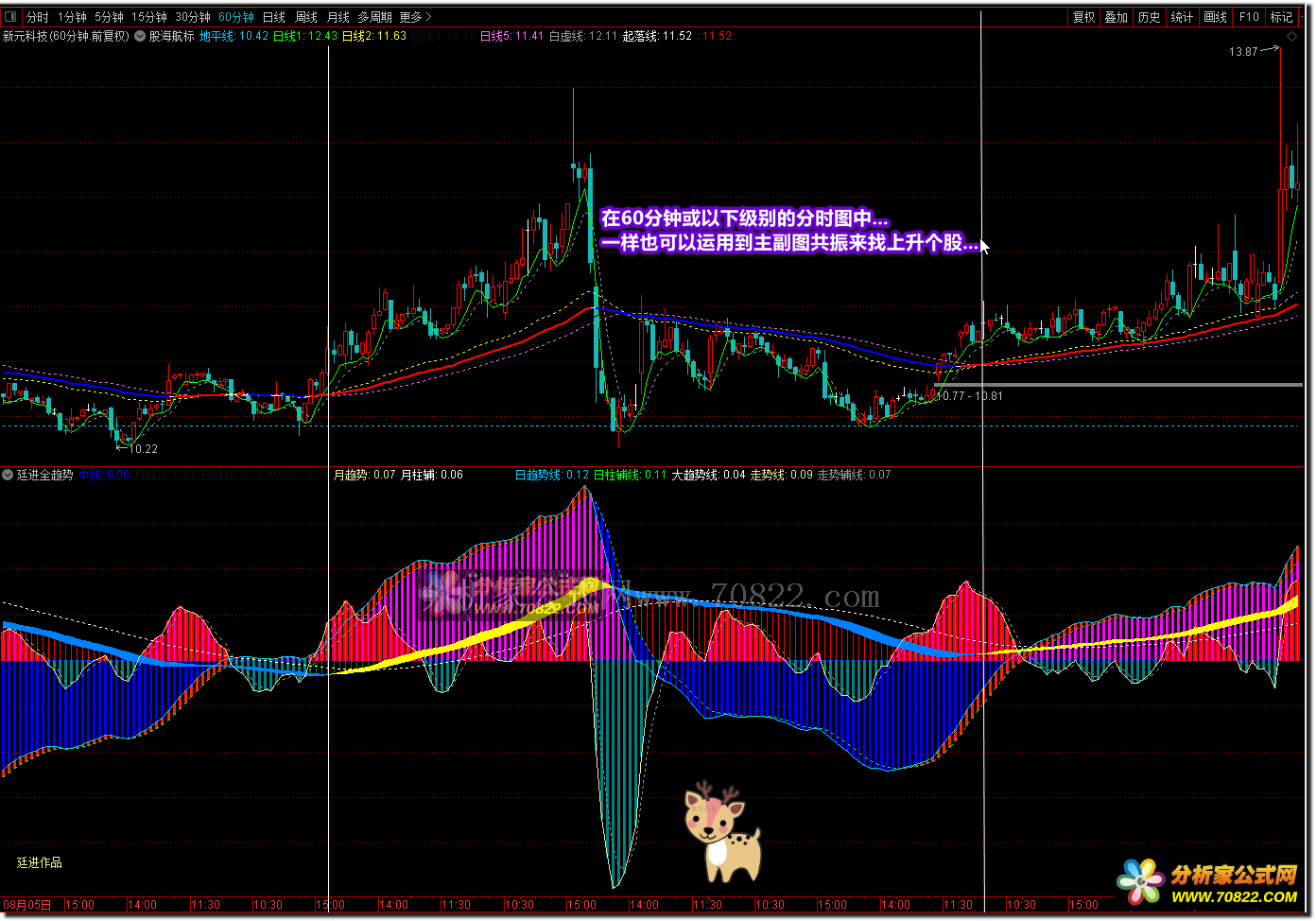
Task: Expand the 更多 more periods menu
Action: click(x=415, y=17)
